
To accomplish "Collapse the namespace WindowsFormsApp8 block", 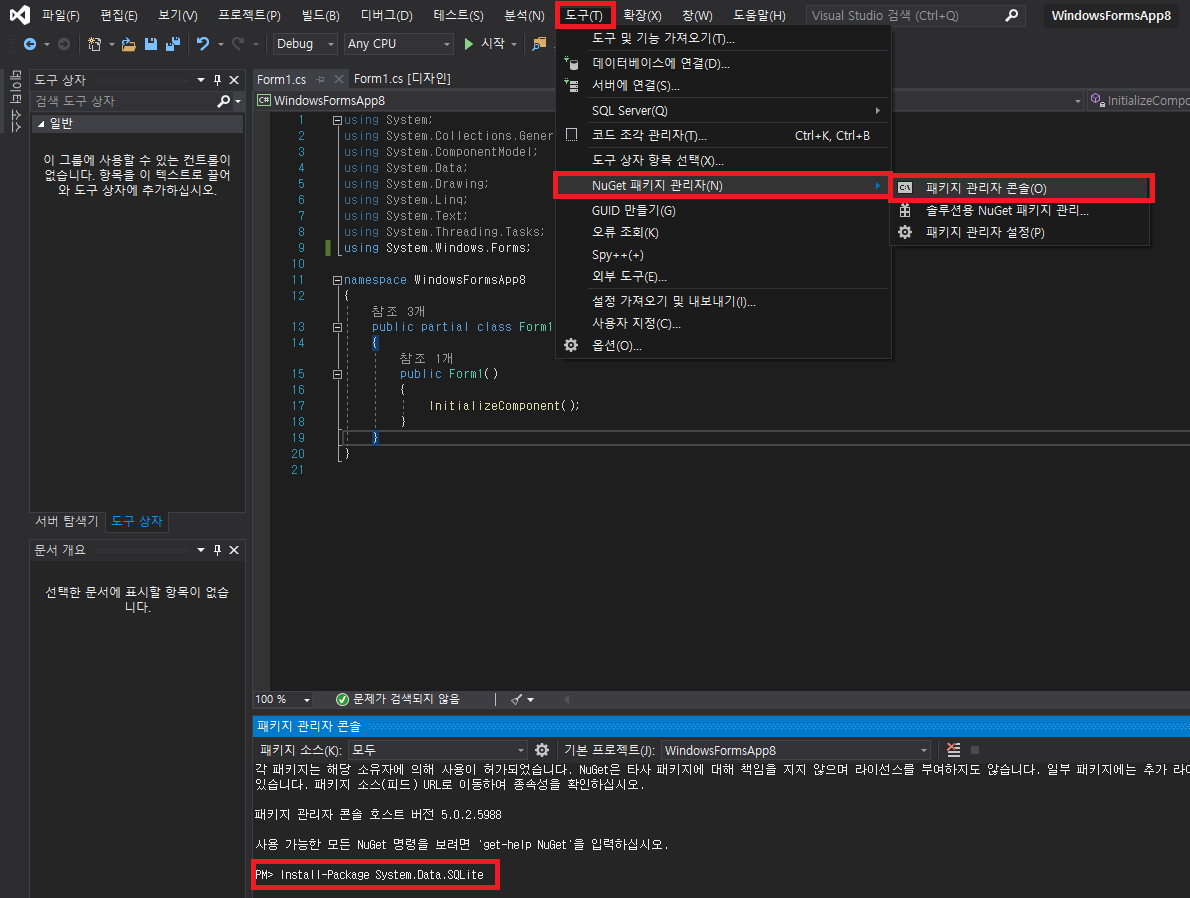I will (x=337, y=280).
